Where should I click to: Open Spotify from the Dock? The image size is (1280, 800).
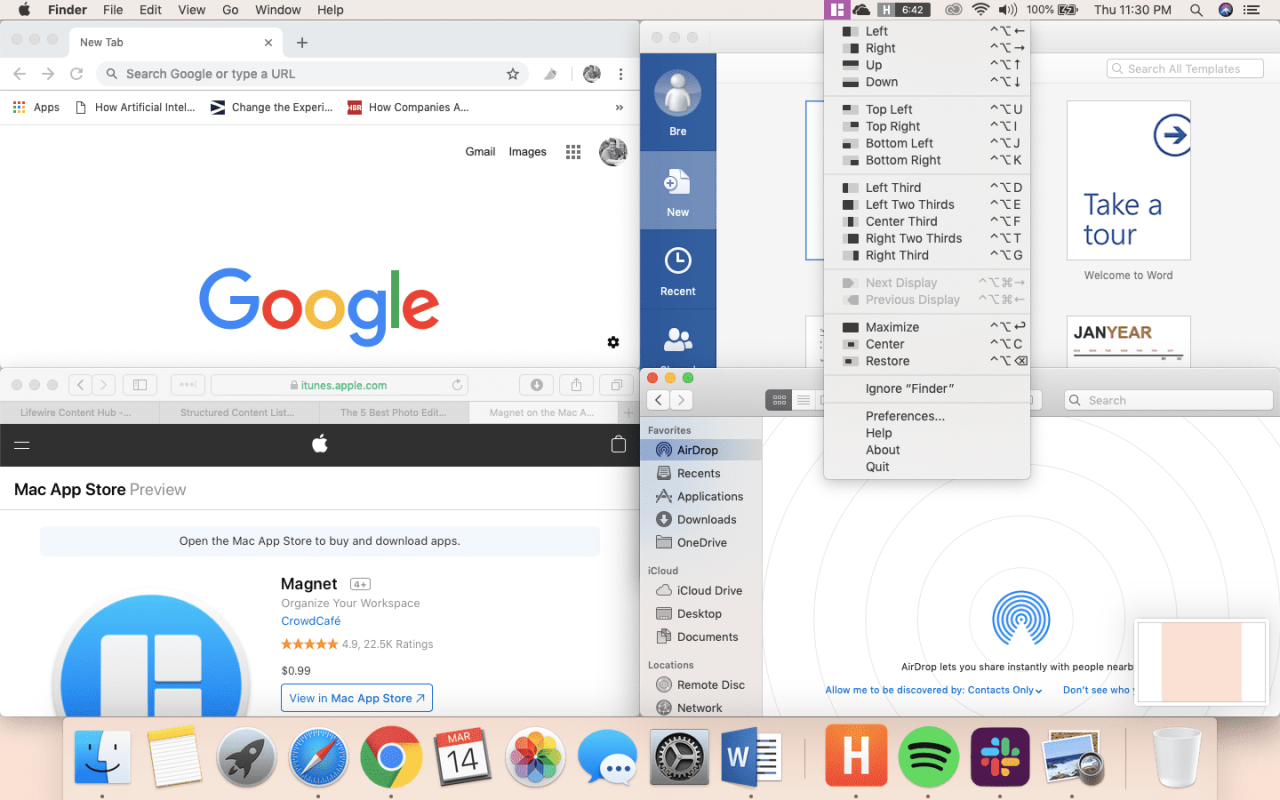(928, 756)
